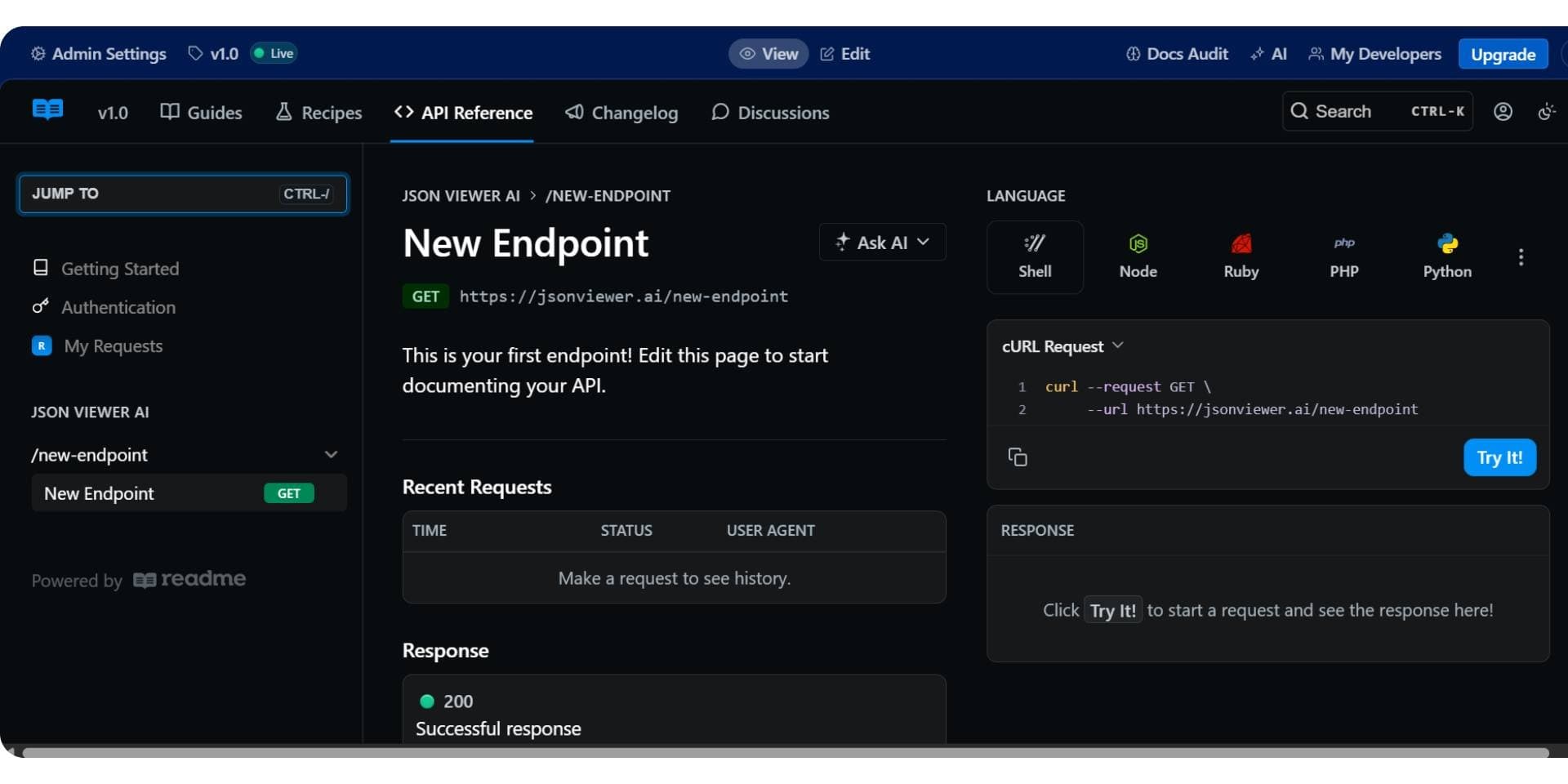Click the AI sparkle icon in top bar
The image size is (1568, 784).
(x=1257, y=54)
